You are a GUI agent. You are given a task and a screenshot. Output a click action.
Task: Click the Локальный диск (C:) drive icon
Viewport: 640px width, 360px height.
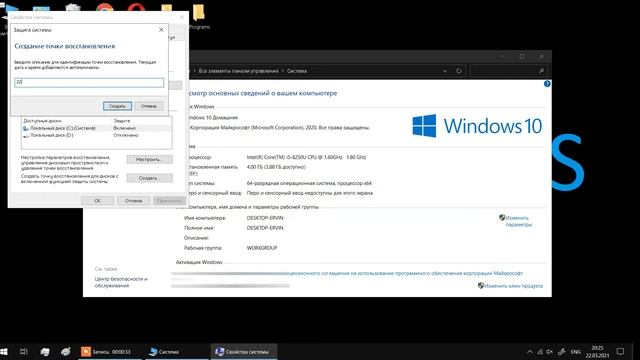point(26,128)
